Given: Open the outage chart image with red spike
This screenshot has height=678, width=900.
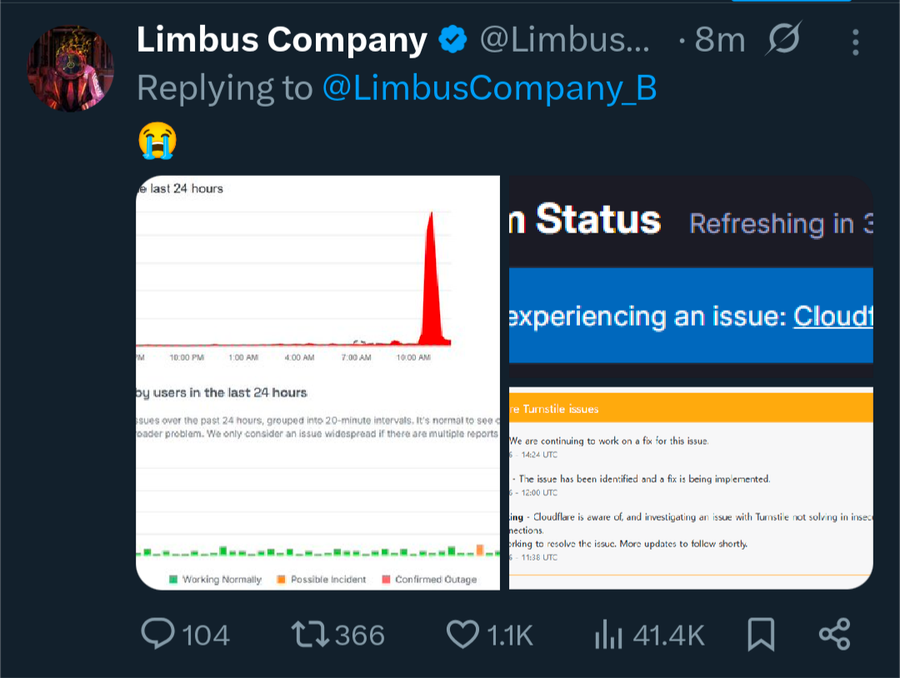Looking at the screenshot, I should coord(318,382).
